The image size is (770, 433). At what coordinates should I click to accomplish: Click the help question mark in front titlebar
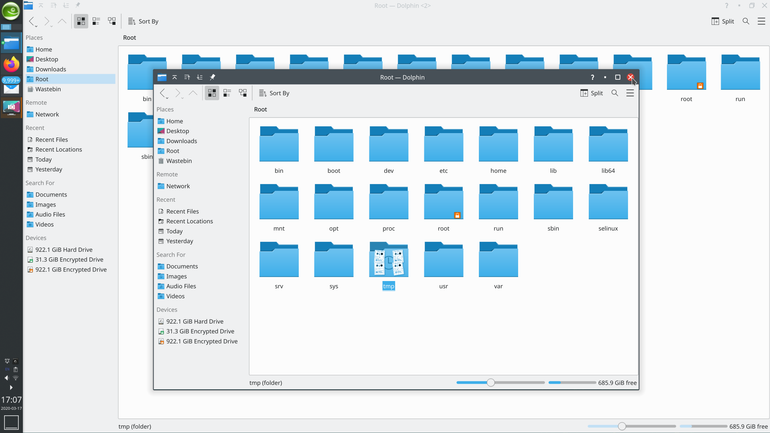coord(592,77)
